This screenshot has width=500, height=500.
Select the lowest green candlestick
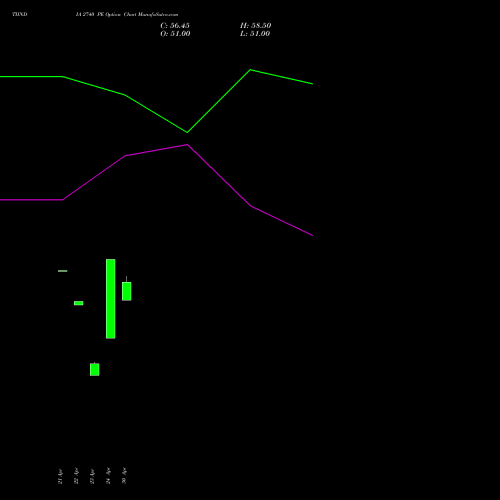[95, 369]
